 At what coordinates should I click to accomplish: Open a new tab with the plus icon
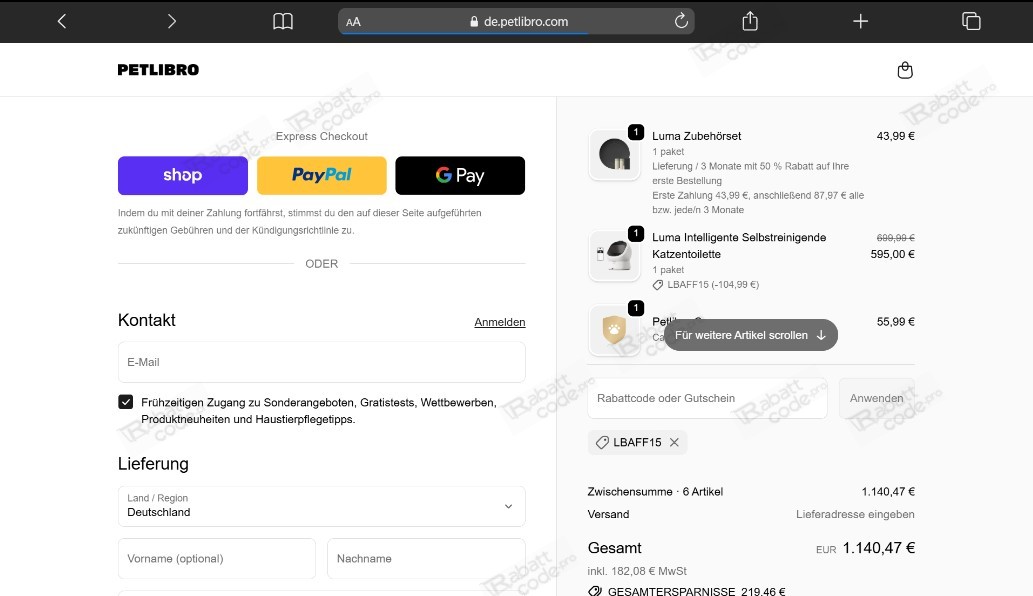pos(860,21)
